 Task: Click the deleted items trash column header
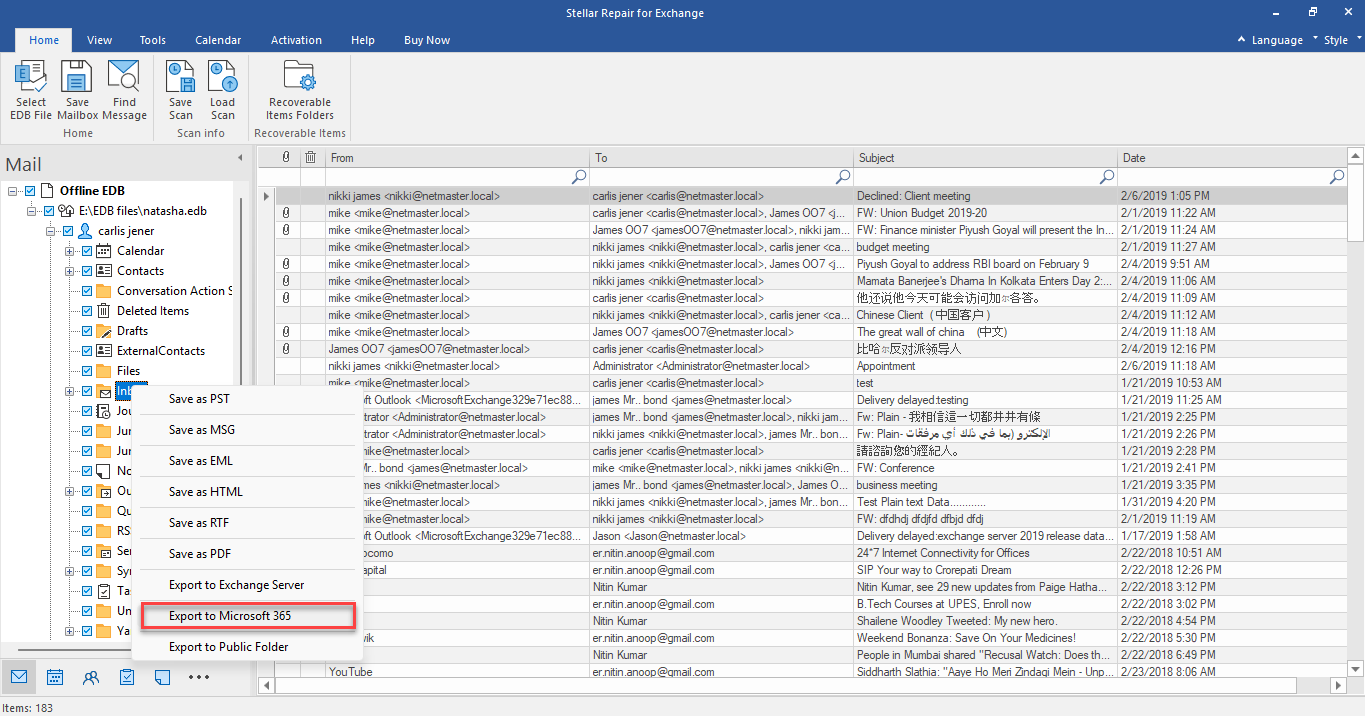click(311, 157)
